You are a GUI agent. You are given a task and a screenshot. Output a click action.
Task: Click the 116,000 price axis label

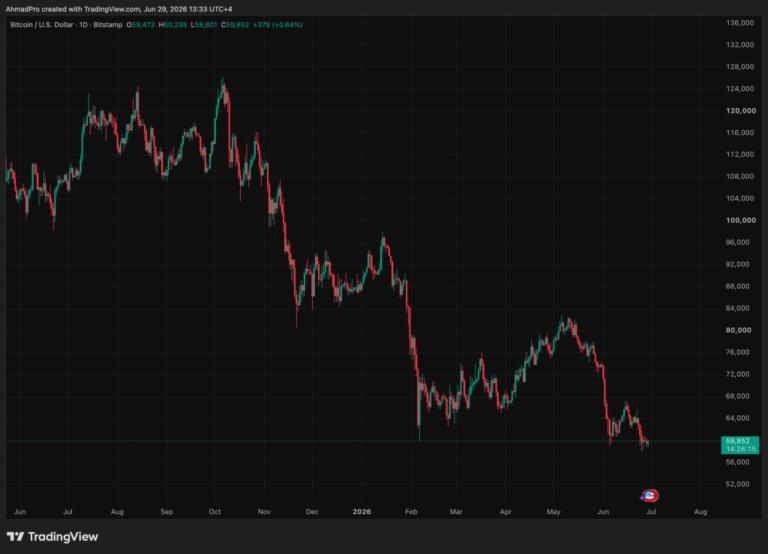[740, 133]
